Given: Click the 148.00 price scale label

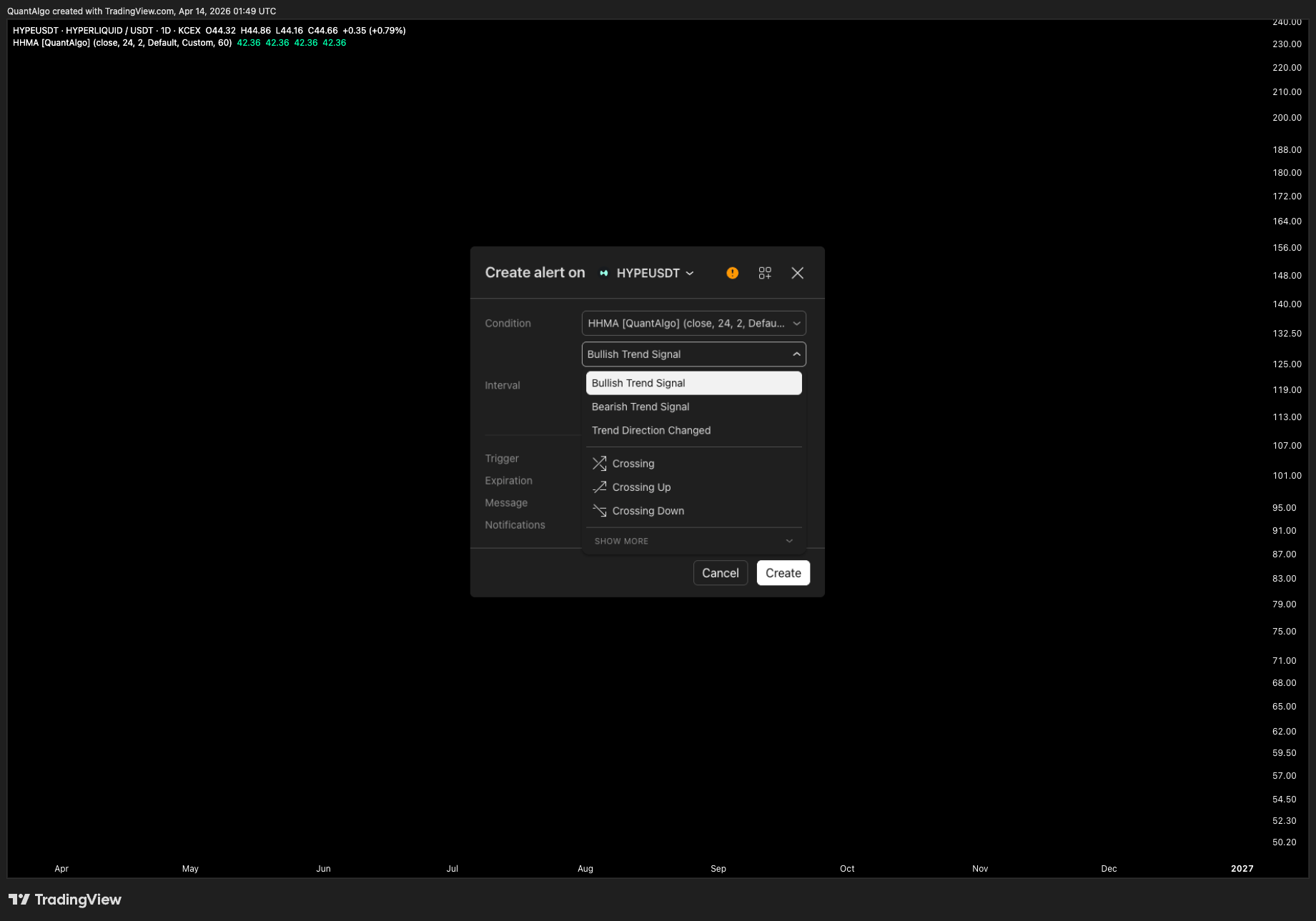Looking at the screenshot, I should [1287, 276].
